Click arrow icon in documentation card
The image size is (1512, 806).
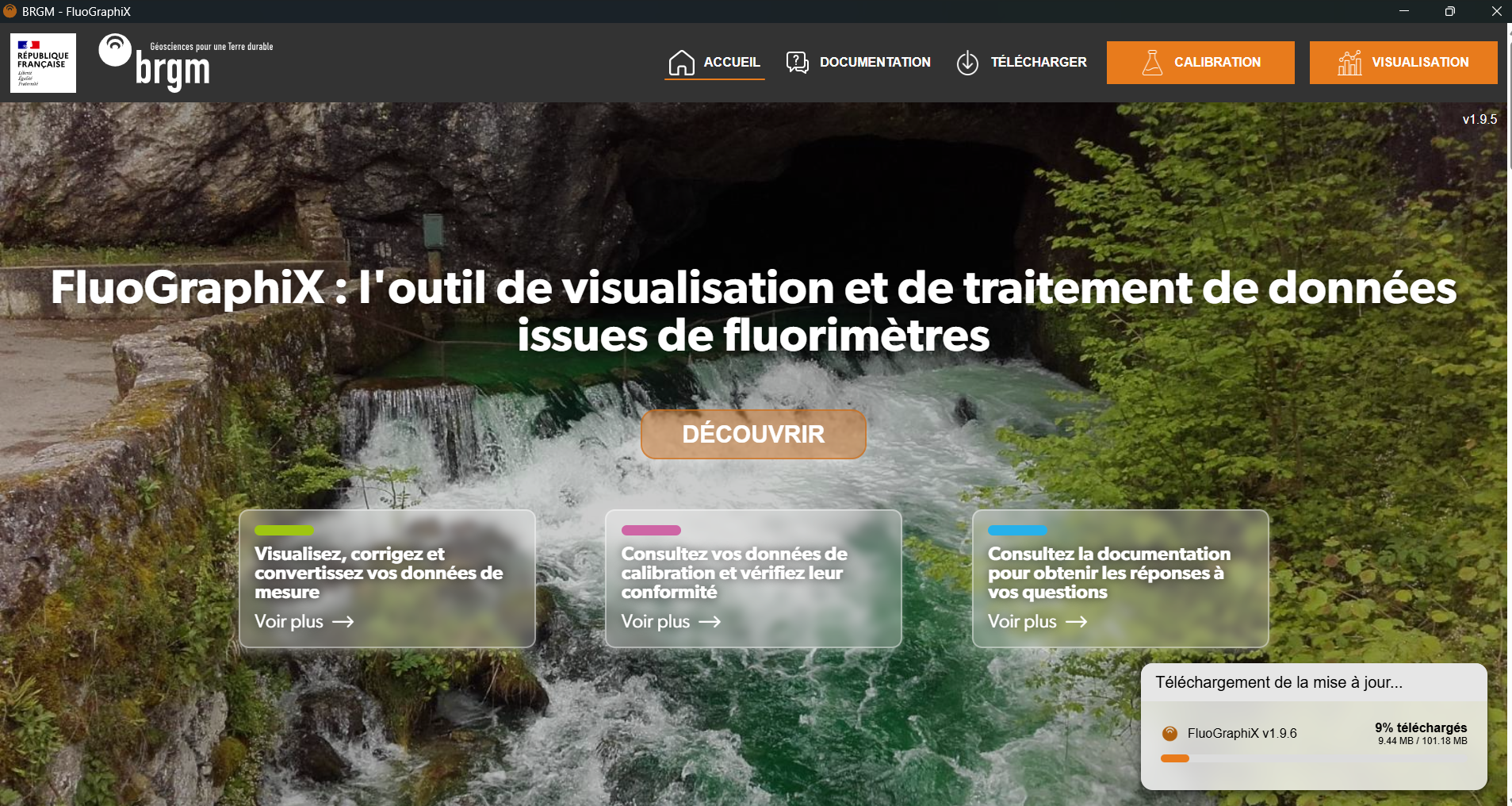(x=1076, y=622)
